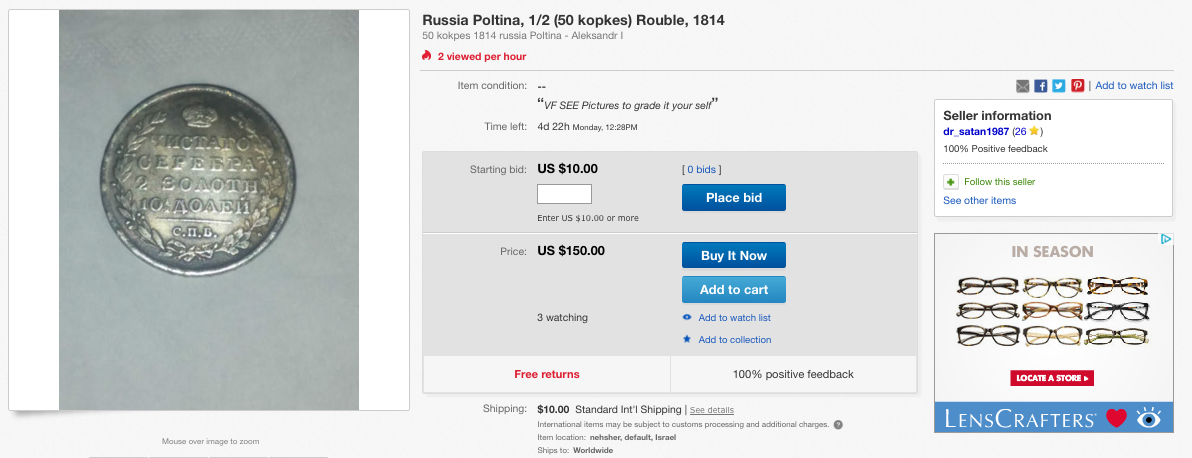Image resolution: width=1192 pixels, height=458 pixels.
Task: Click Locate a Store in LensCrafters ad
Action: point(1053,378)
